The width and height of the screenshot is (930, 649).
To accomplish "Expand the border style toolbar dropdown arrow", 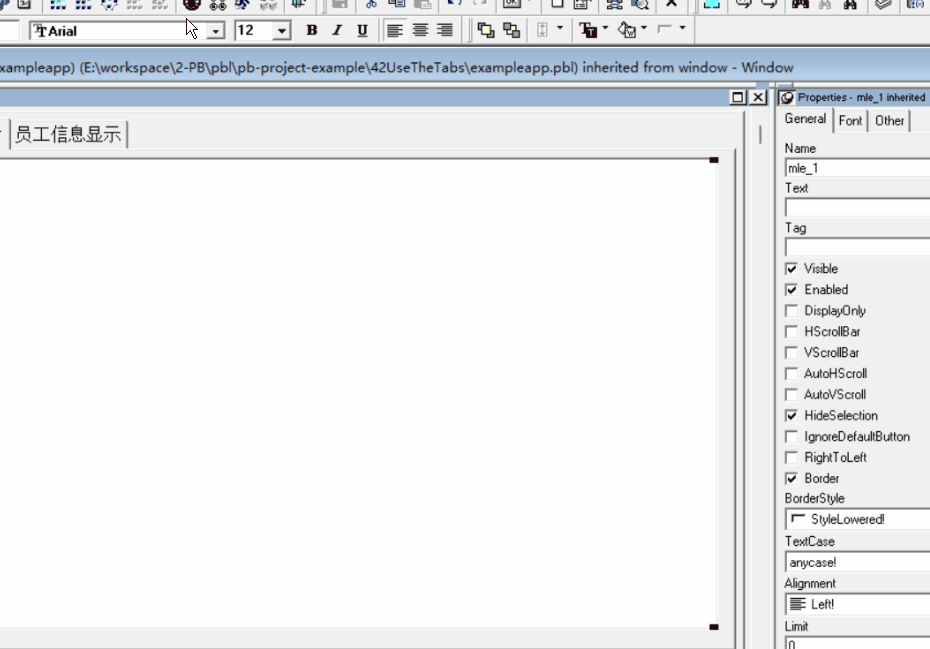I will coord(682,28).
